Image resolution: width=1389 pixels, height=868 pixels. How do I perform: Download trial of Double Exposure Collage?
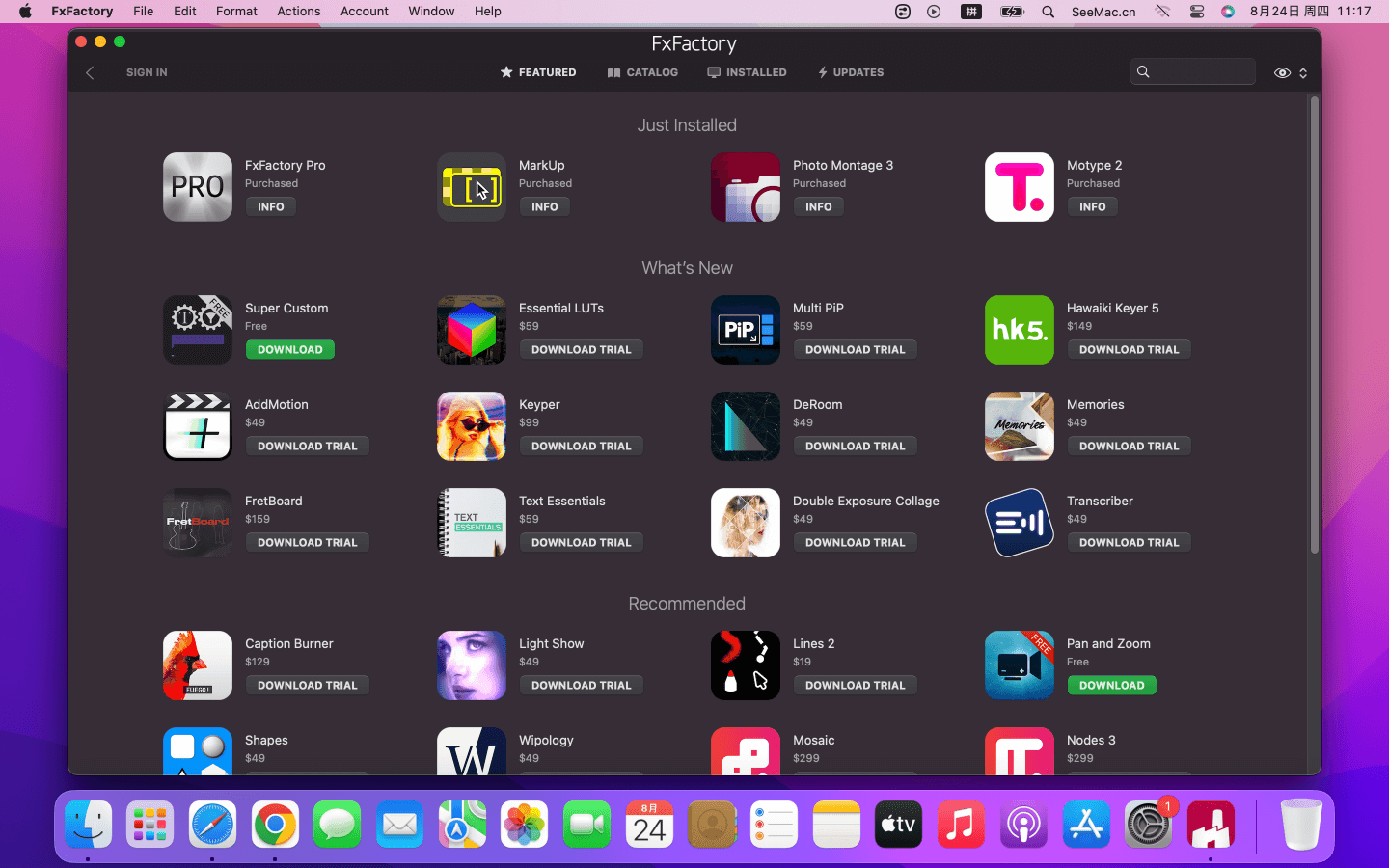point(856,542)
